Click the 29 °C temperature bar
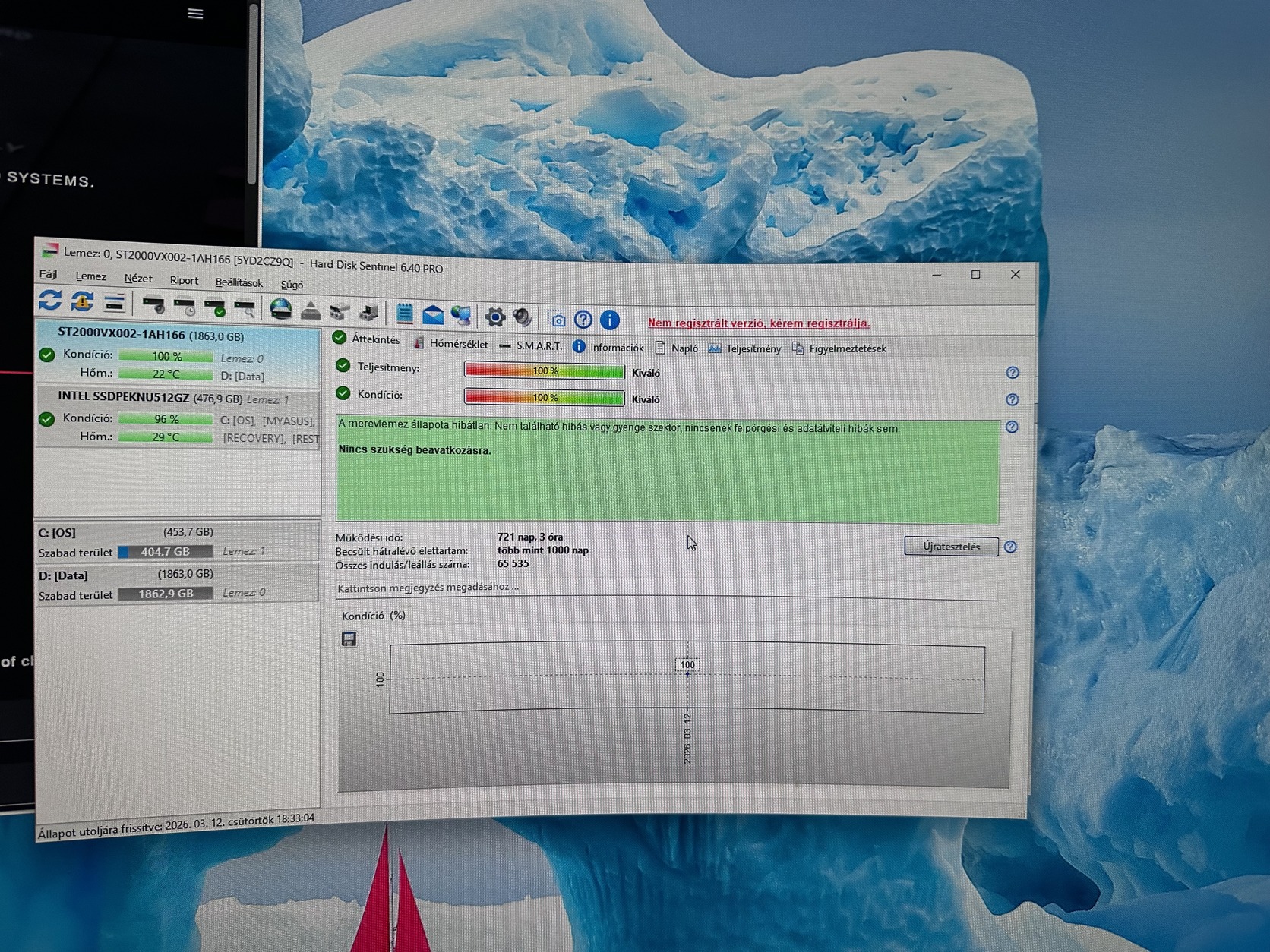The image size is (1270, 952). click(166, 437)
